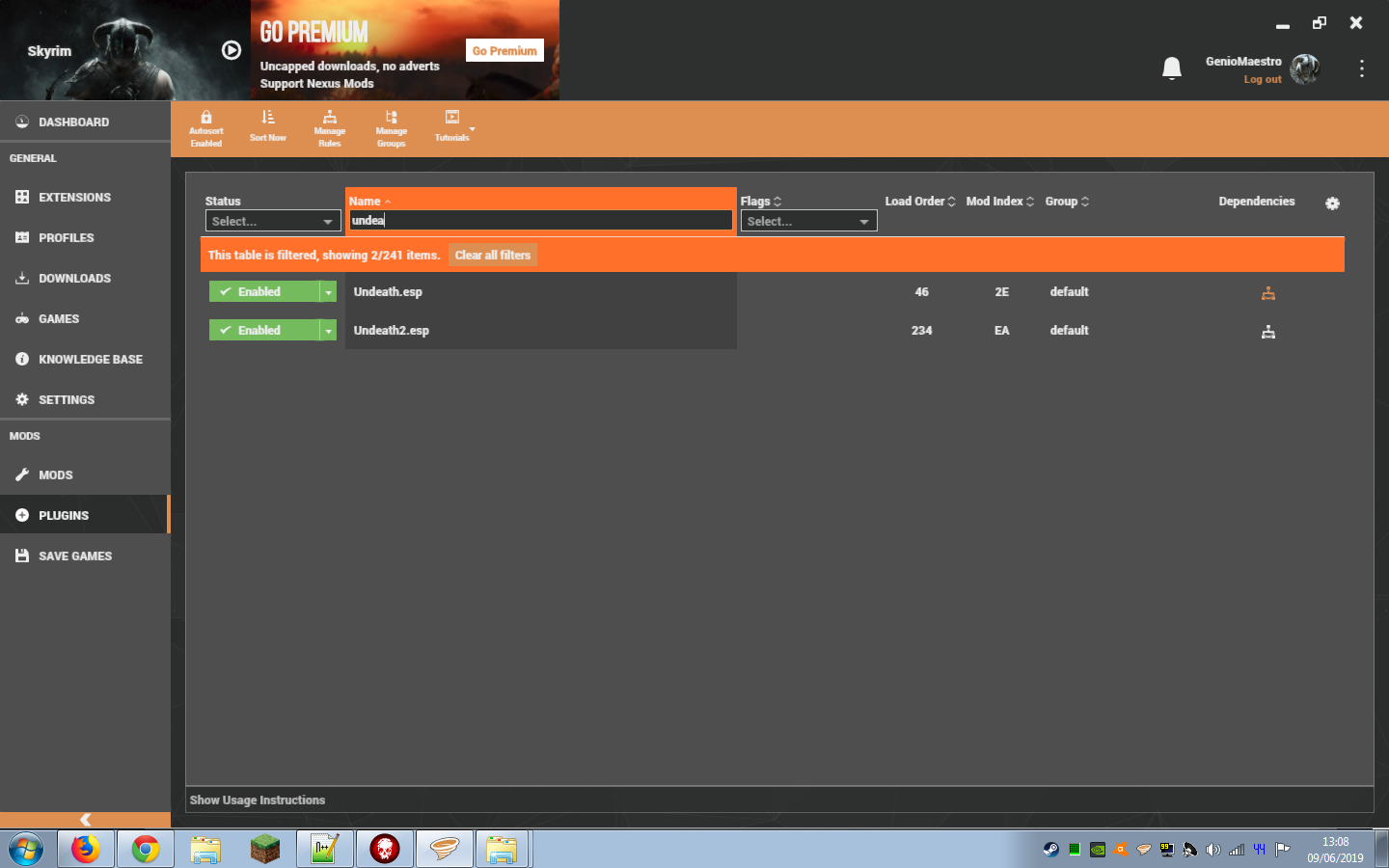
Task: Open the red skull app in taskbar
Action: [385, 850]
